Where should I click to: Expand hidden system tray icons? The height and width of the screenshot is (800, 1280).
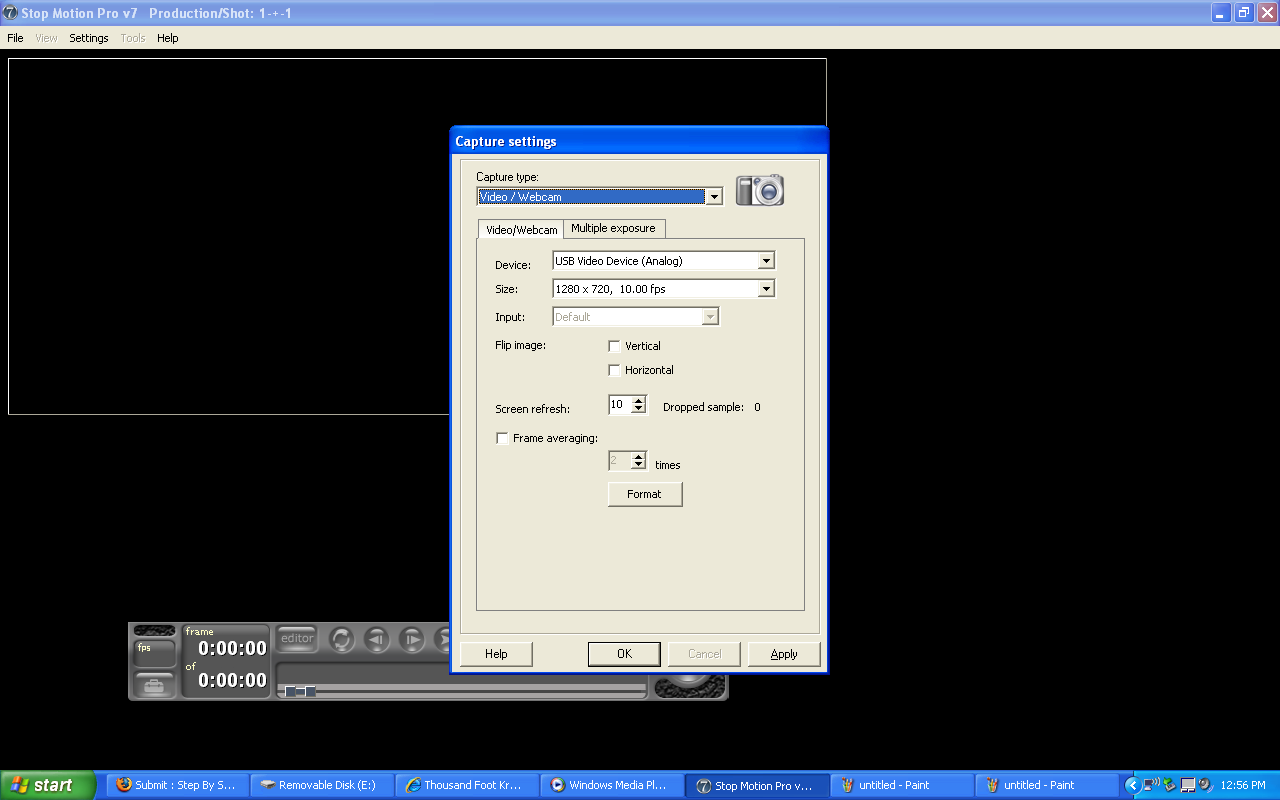1132,785
